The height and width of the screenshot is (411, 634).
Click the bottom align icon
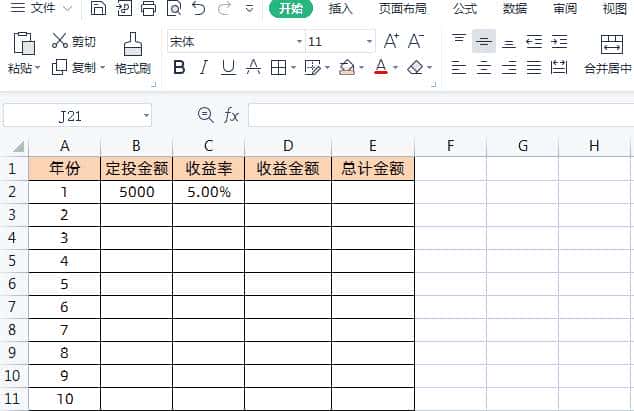(509, 43)
